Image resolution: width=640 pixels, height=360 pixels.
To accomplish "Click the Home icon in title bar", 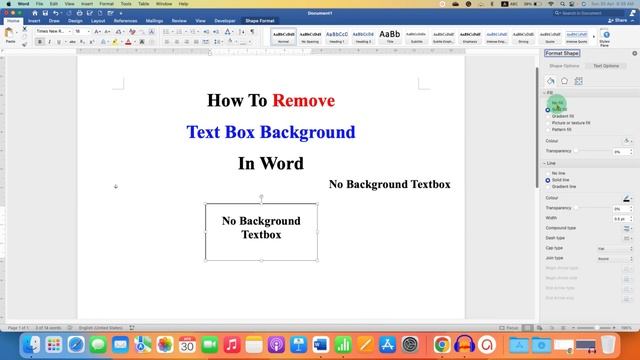I will pyautogui.click(x=35, y=13).
